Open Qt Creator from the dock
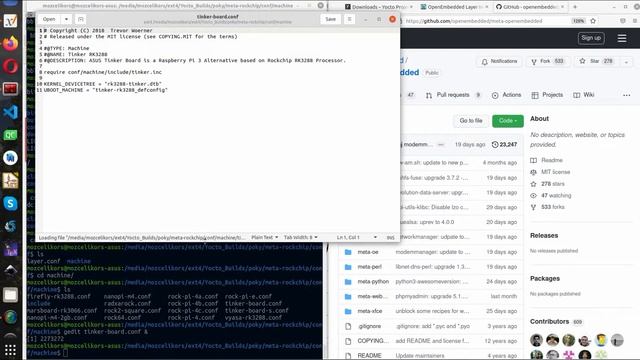The width and height of the screenshot is (640, 360). tap(11, 135)
